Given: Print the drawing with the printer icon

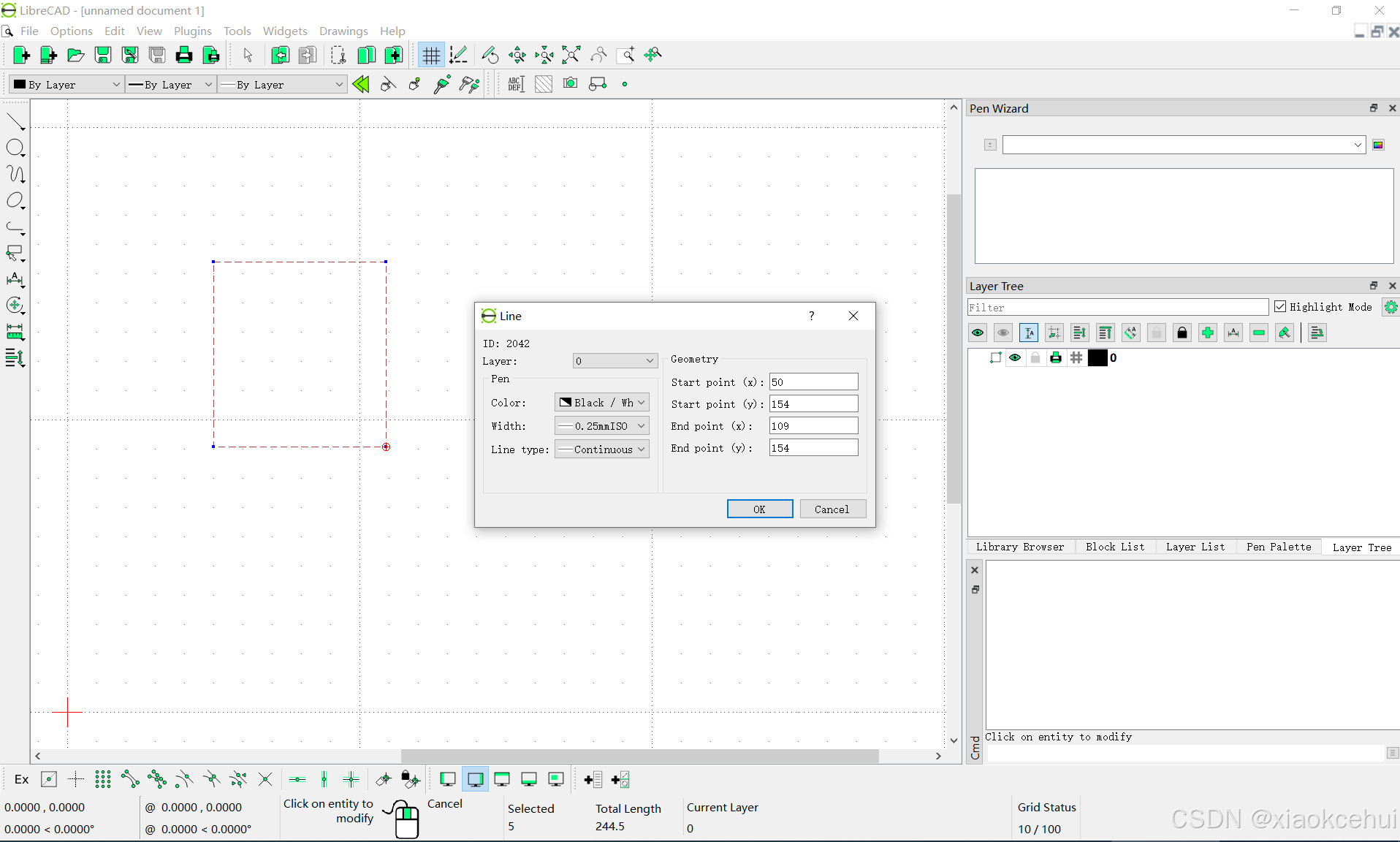Looking at the screenshot, I should click(x=184, y=55).
